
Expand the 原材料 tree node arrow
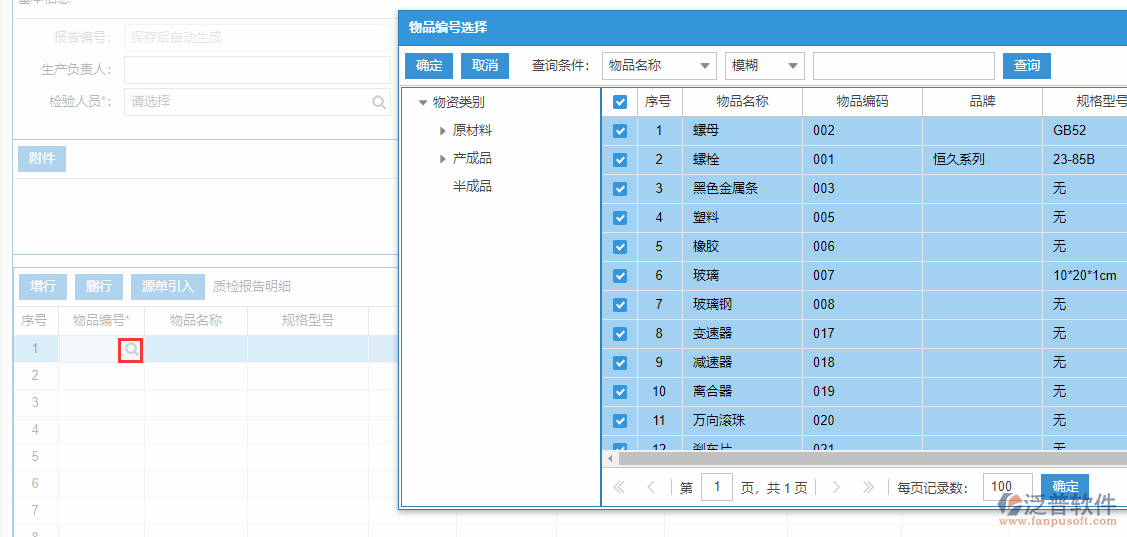click(x=443, y=131)
